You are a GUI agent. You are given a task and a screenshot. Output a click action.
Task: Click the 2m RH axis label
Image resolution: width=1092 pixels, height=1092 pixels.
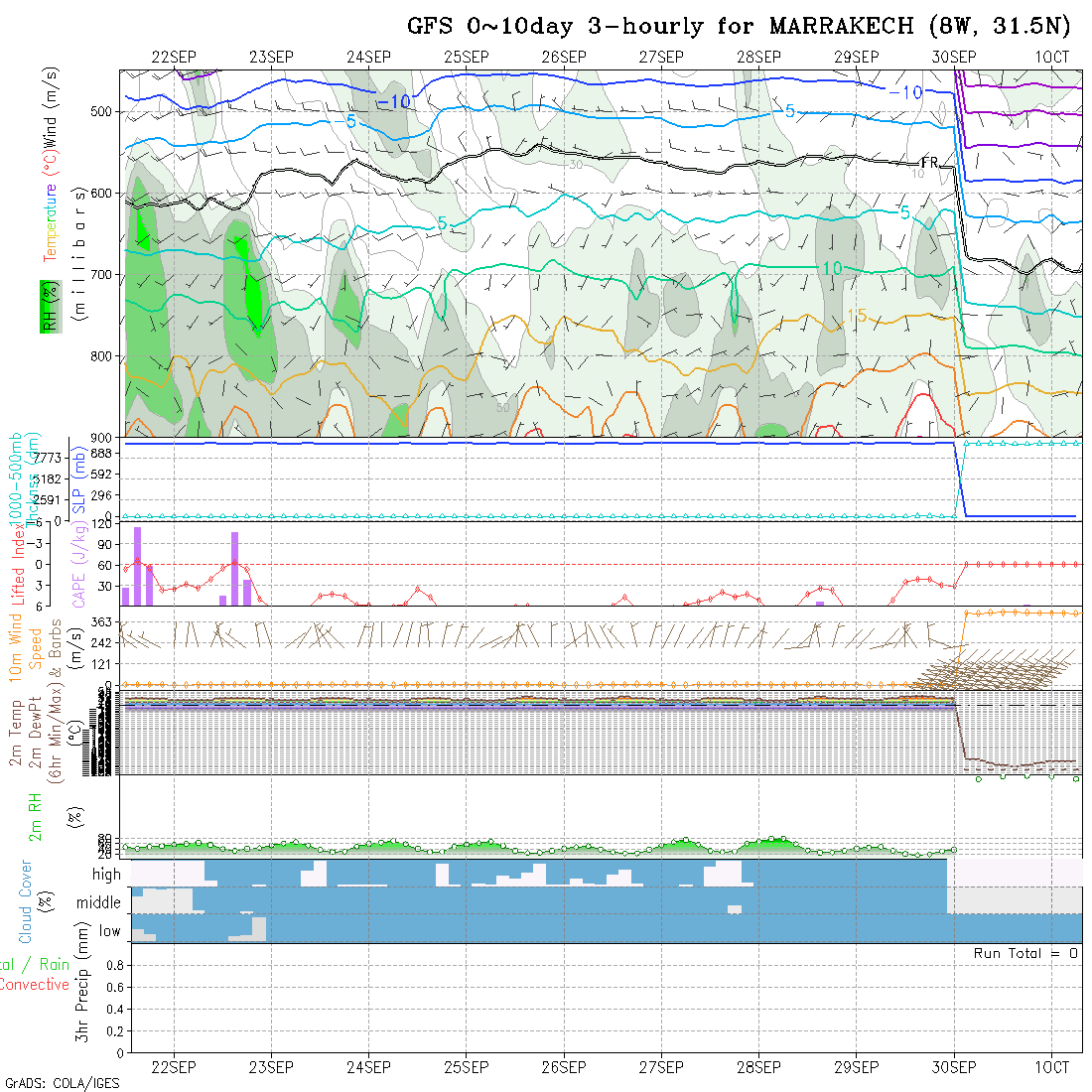36,816
